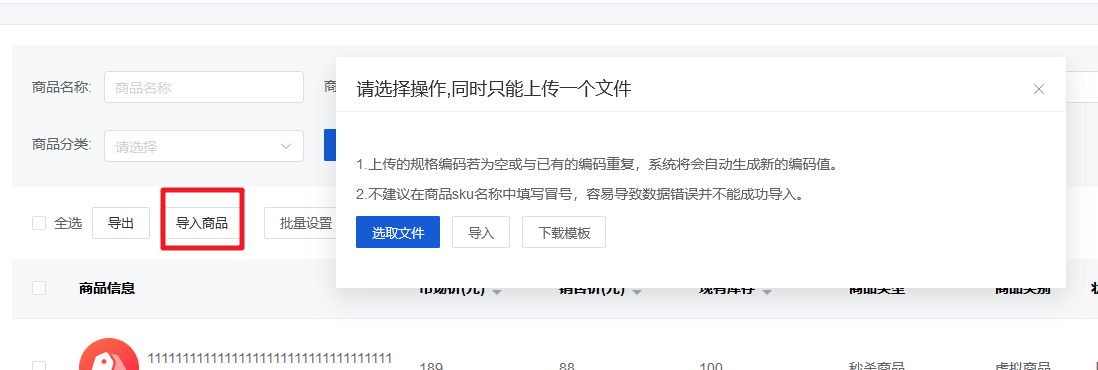This screenshot has width=1098, height=370.
Task: Open the 批量设置 button
Action: (x=301, y=224)
